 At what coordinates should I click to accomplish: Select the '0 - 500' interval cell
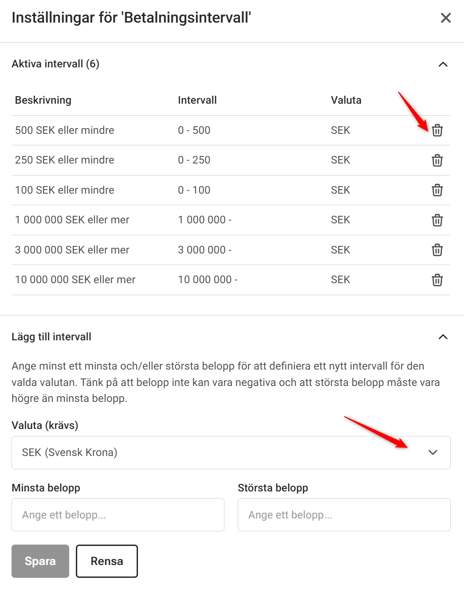tap(194, 130)
